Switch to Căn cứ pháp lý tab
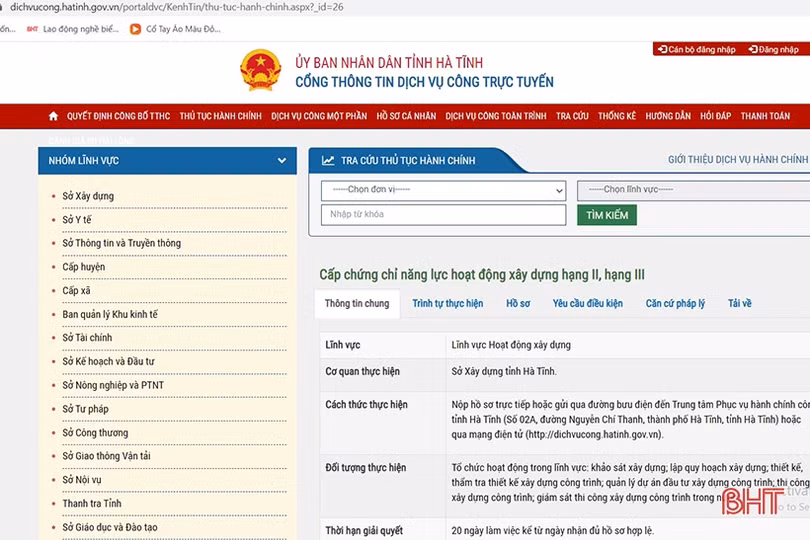The width and height of the screenshot is (810, 540). pyautogui.click(x=675, y=304)
